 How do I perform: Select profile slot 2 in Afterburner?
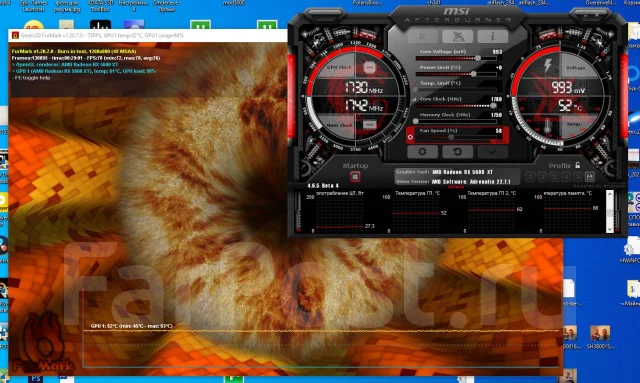[x=542, y=177]
